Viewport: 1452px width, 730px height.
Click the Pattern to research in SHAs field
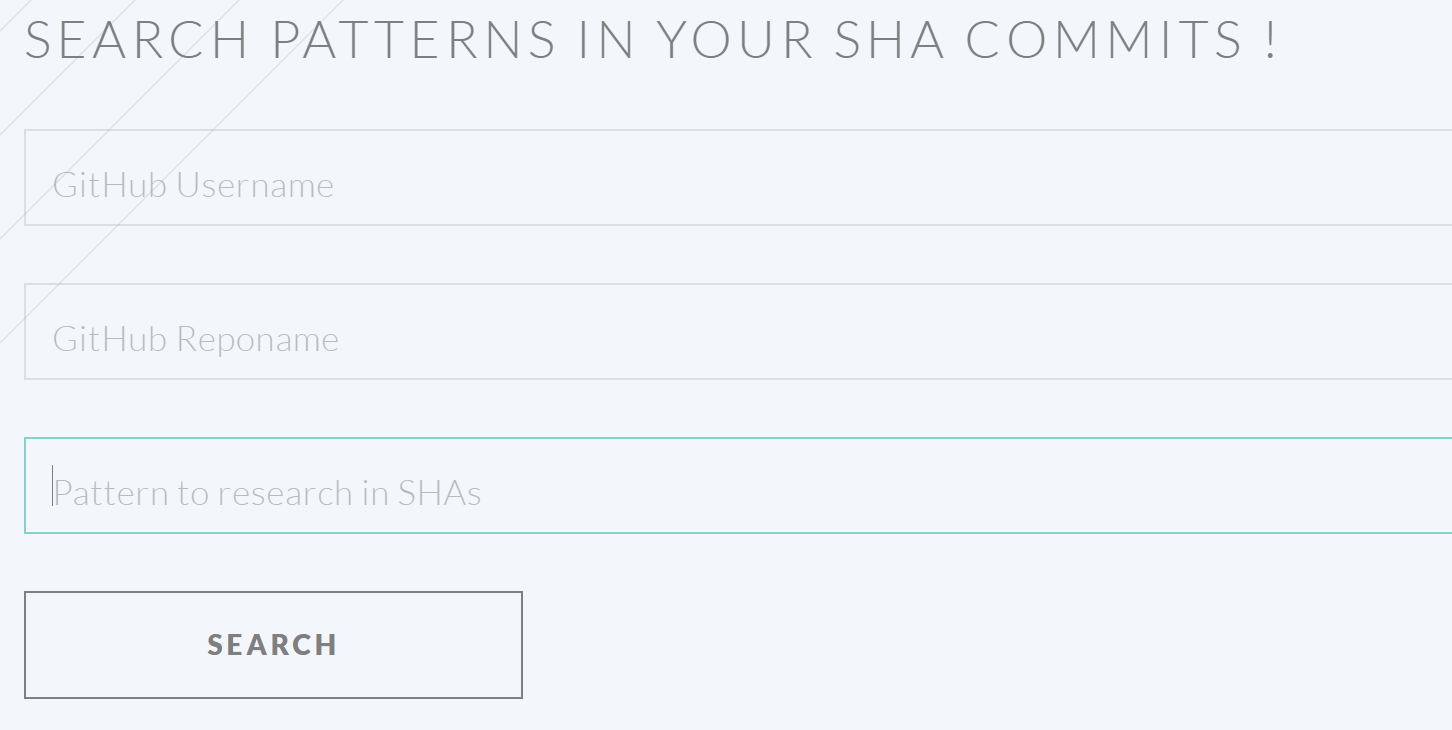pos(738,486)
